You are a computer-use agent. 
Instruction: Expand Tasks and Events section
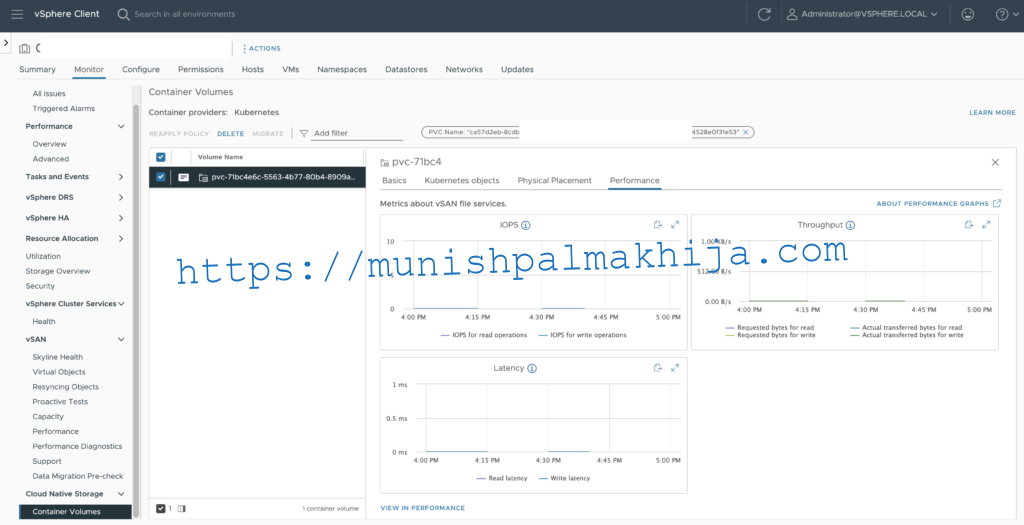coord(121,177)
